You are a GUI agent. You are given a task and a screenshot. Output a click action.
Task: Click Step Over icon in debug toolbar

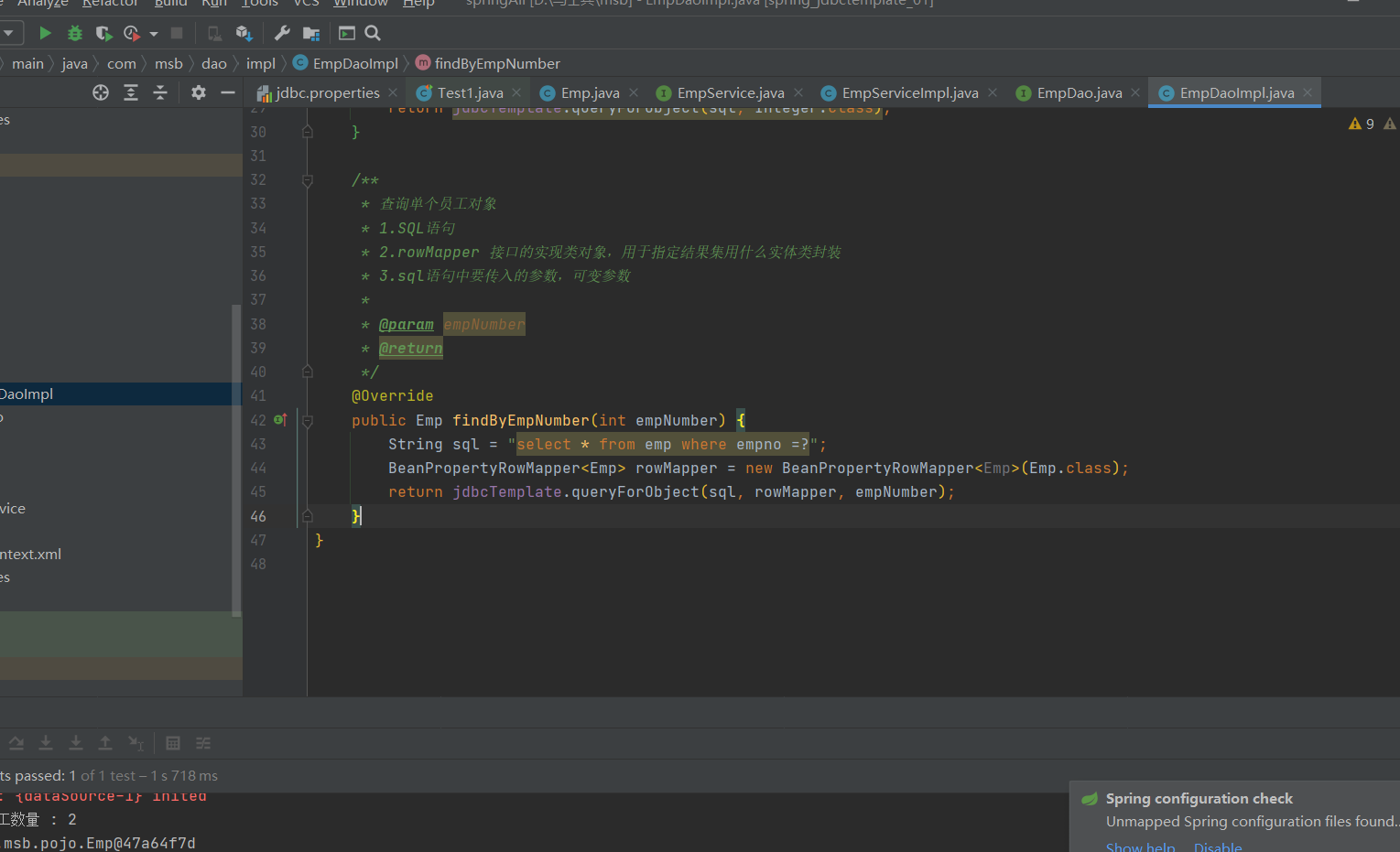(16, 743)
